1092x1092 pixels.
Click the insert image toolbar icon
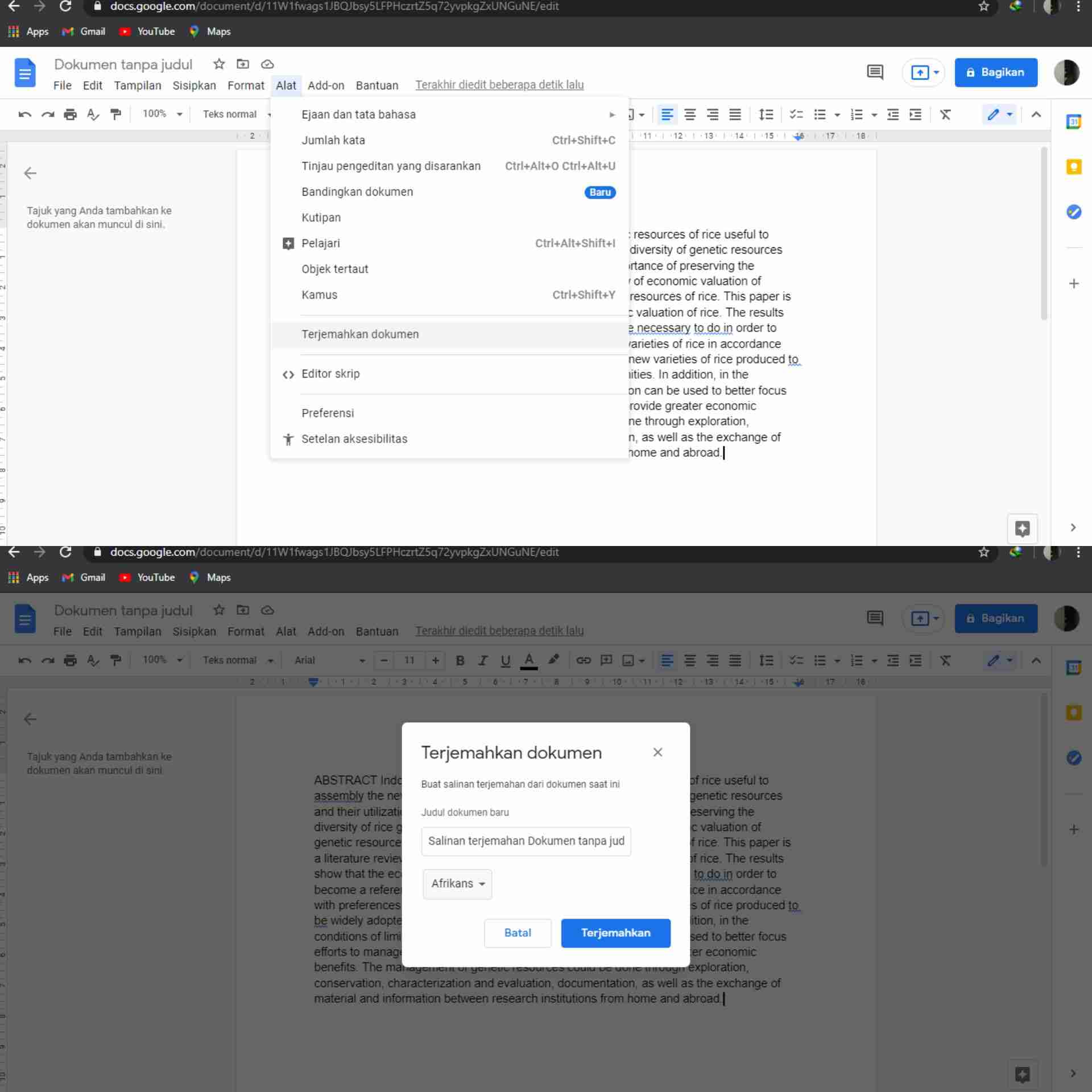click(628, 660)
